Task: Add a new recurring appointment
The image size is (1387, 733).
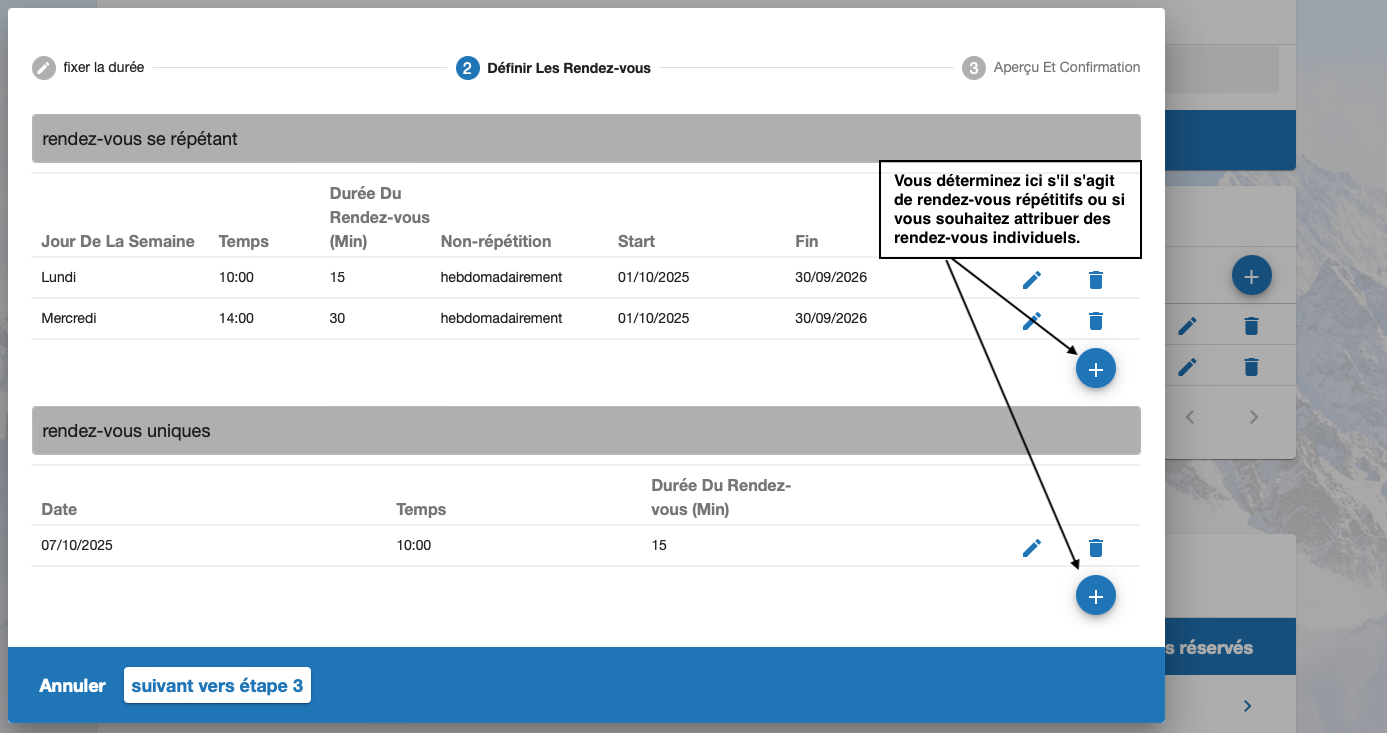Action: point(1095,370)
